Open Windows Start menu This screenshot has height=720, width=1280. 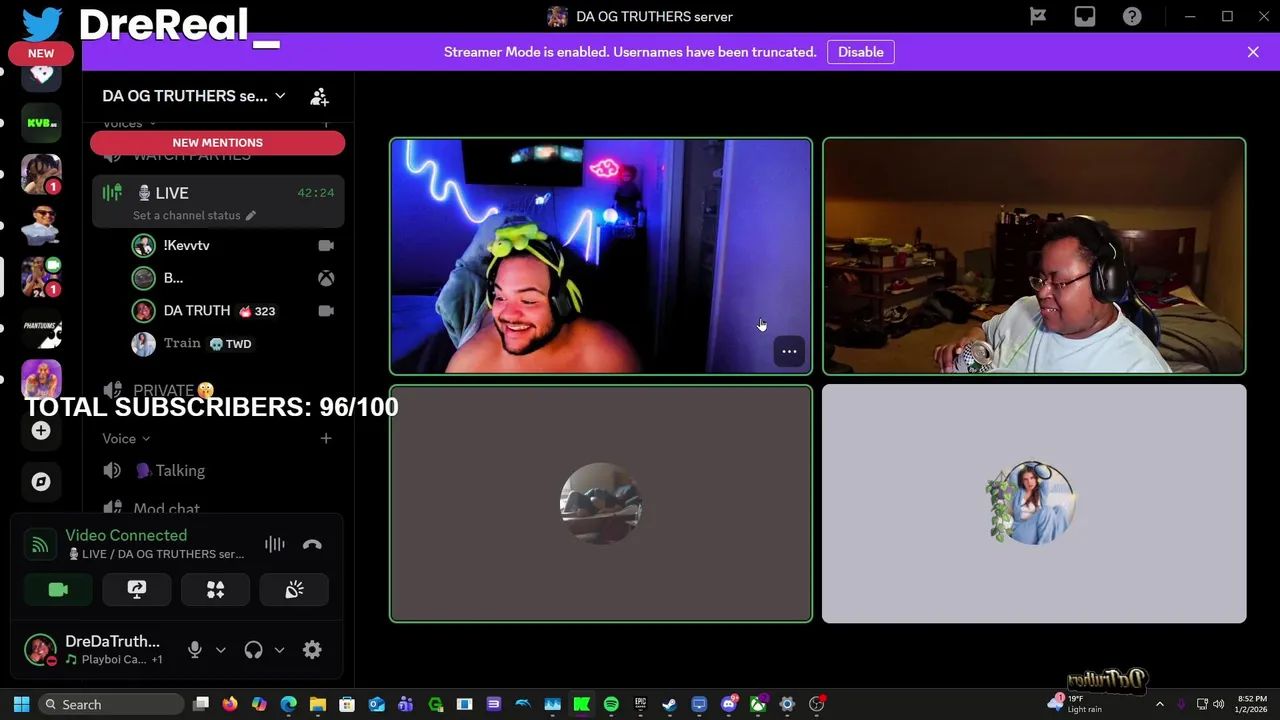pos(21,704)
